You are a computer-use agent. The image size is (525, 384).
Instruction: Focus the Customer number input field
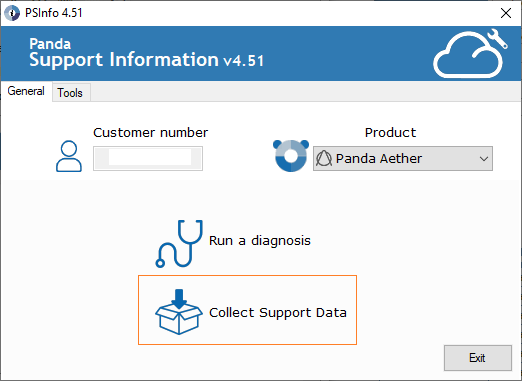click(149, 159)
